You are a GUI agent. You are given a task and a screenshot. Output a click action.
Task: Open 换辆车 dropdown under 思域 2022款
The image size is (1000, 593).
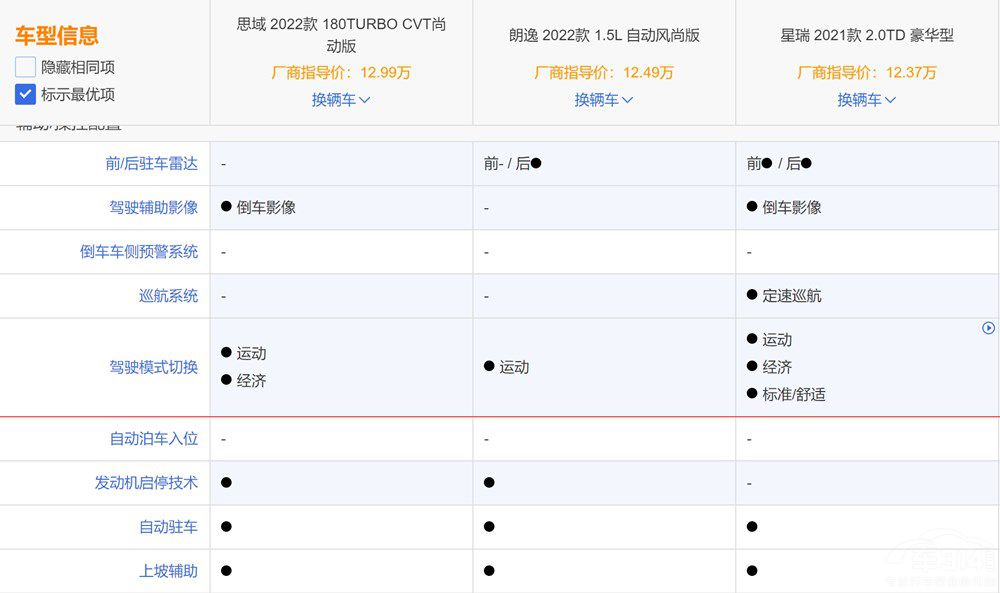click(x=341, y=100)
